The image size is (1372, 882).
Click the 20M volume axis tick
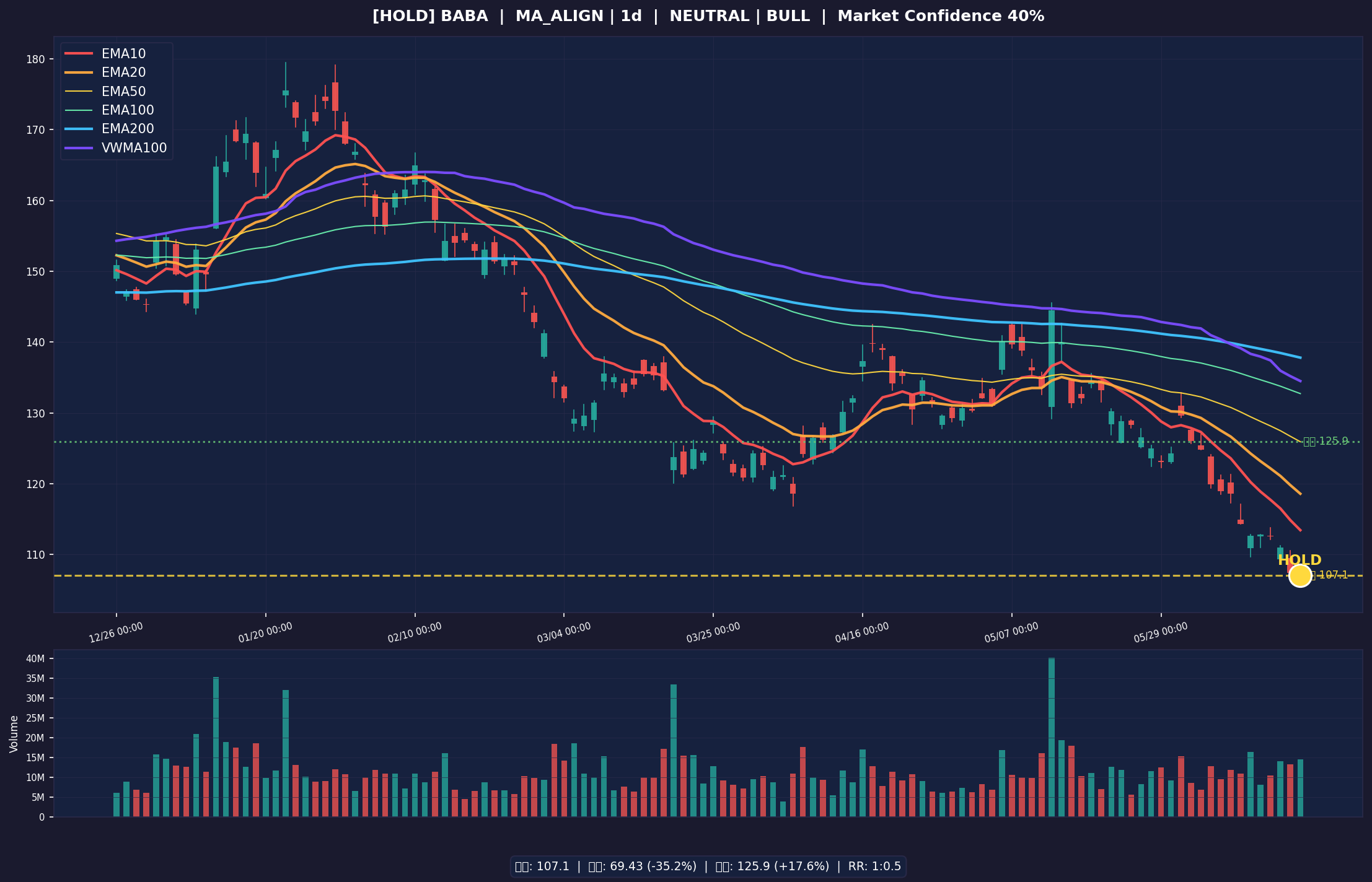[x=36, y=738]
